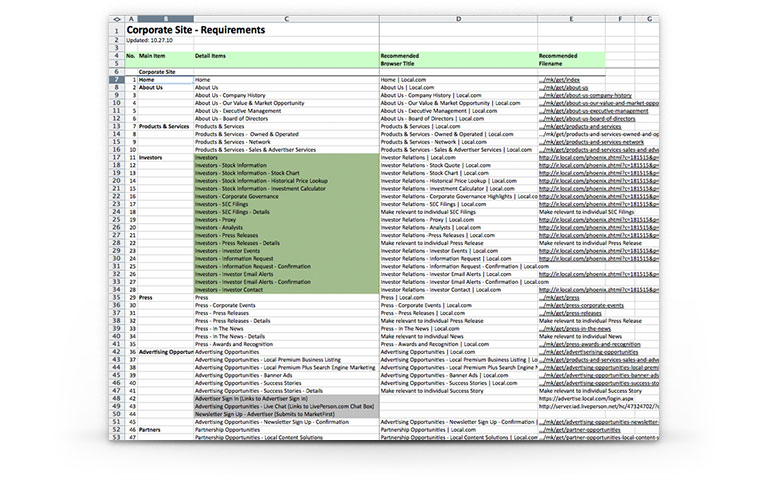
Task: Select column D header
Action: click(x=458, y=19)
